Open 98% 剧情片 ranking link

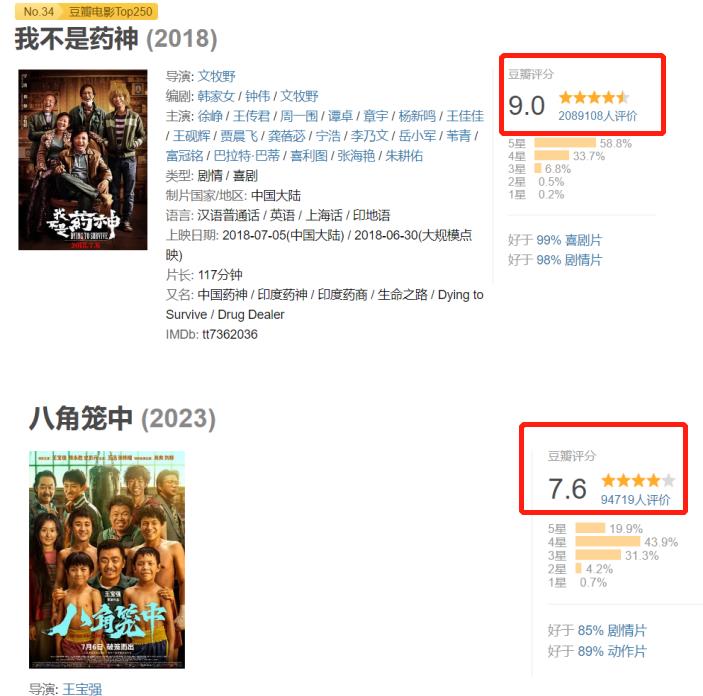coord(569,260)
